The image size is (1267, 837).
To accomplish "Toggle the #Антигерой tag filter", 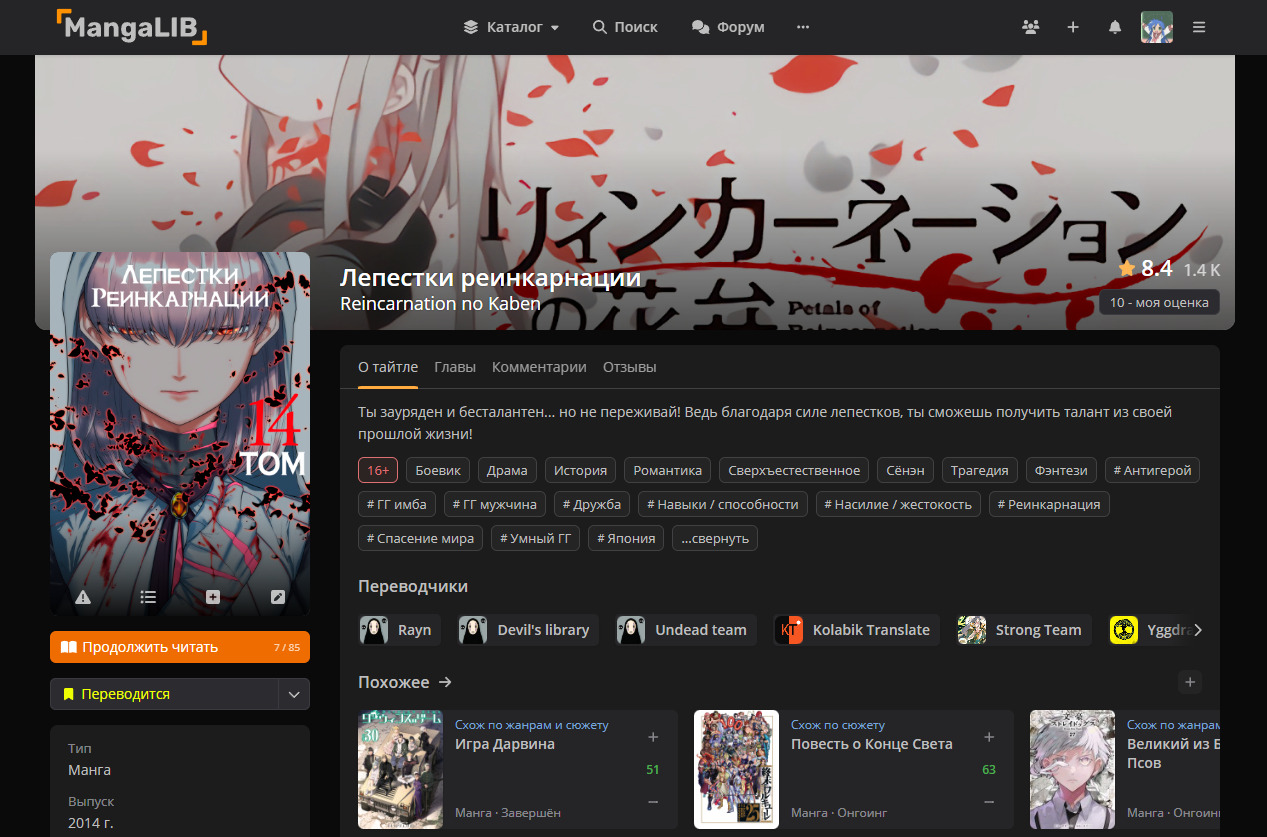I will point(1152,470).
